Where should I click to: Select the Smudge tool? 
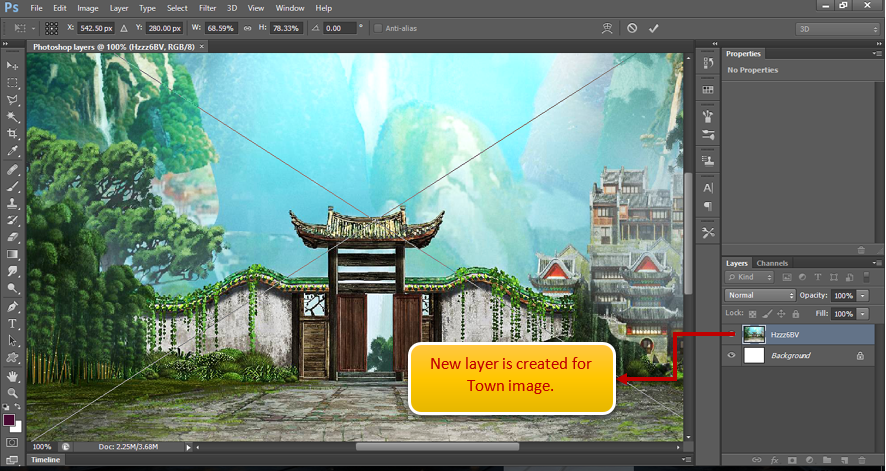[x=12, y=272]
